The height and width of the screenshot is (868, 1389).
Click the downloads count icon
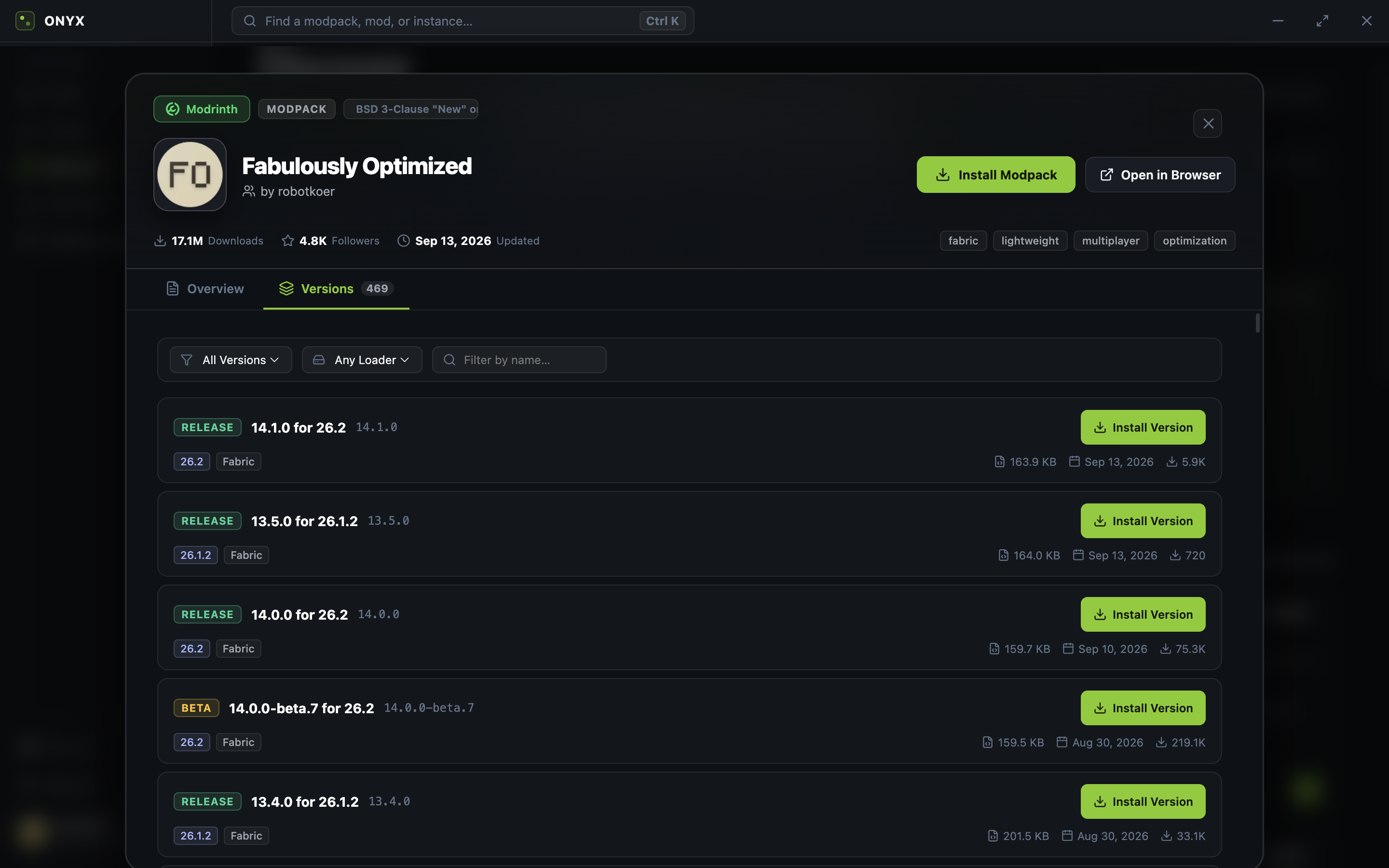coord(160,241)
